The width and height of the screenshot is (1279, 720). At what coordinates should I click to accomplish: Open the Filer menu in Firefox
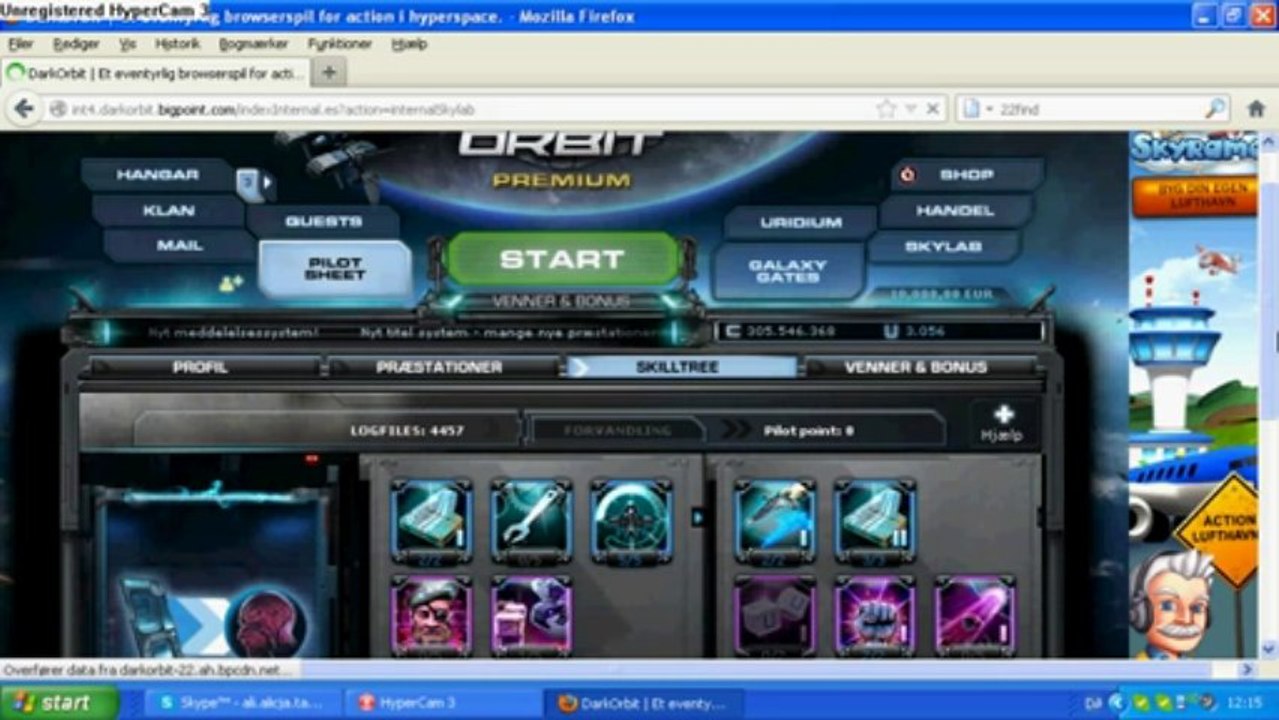point(20,44)
